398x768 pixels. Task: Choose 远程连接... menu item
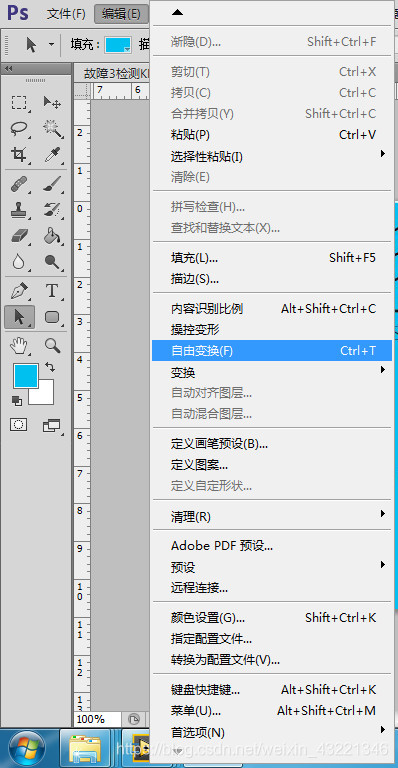[272, 587]
